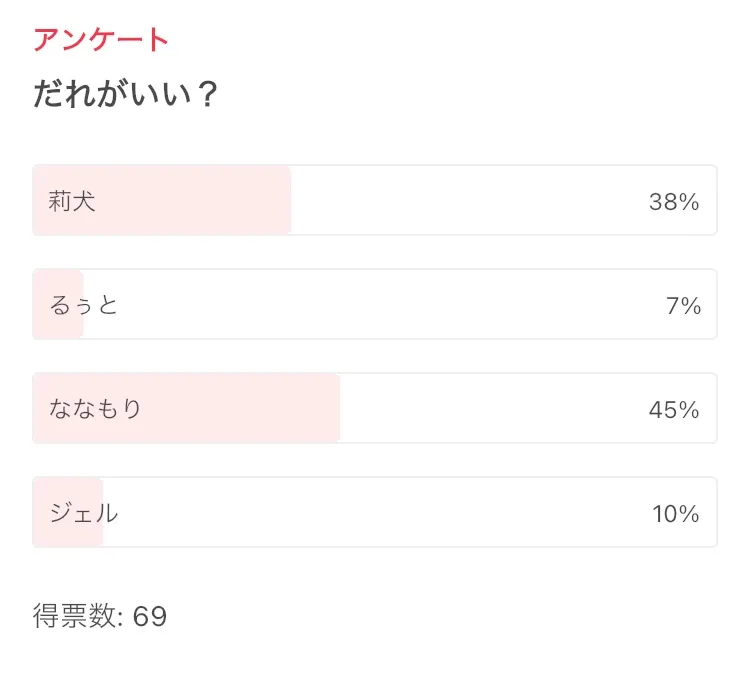
Task: Click the pink filled bar for 莉犬
Action: click(200, 201)
